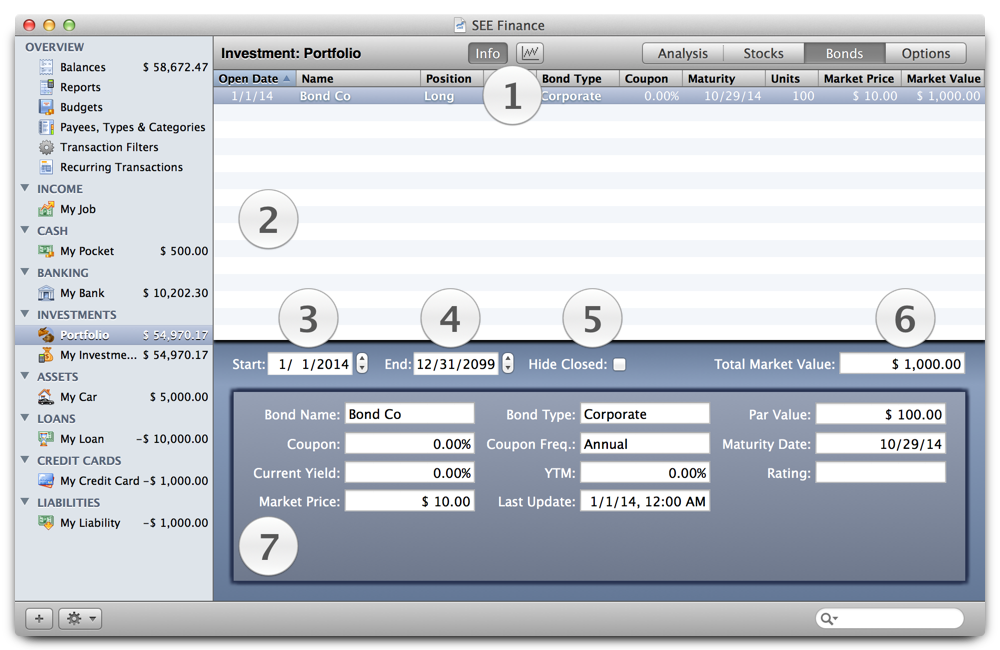The height and width of the screenshot is (650, 1000).
Task: Collapse the LIABILITIES section
Action: tap(26, 501)
